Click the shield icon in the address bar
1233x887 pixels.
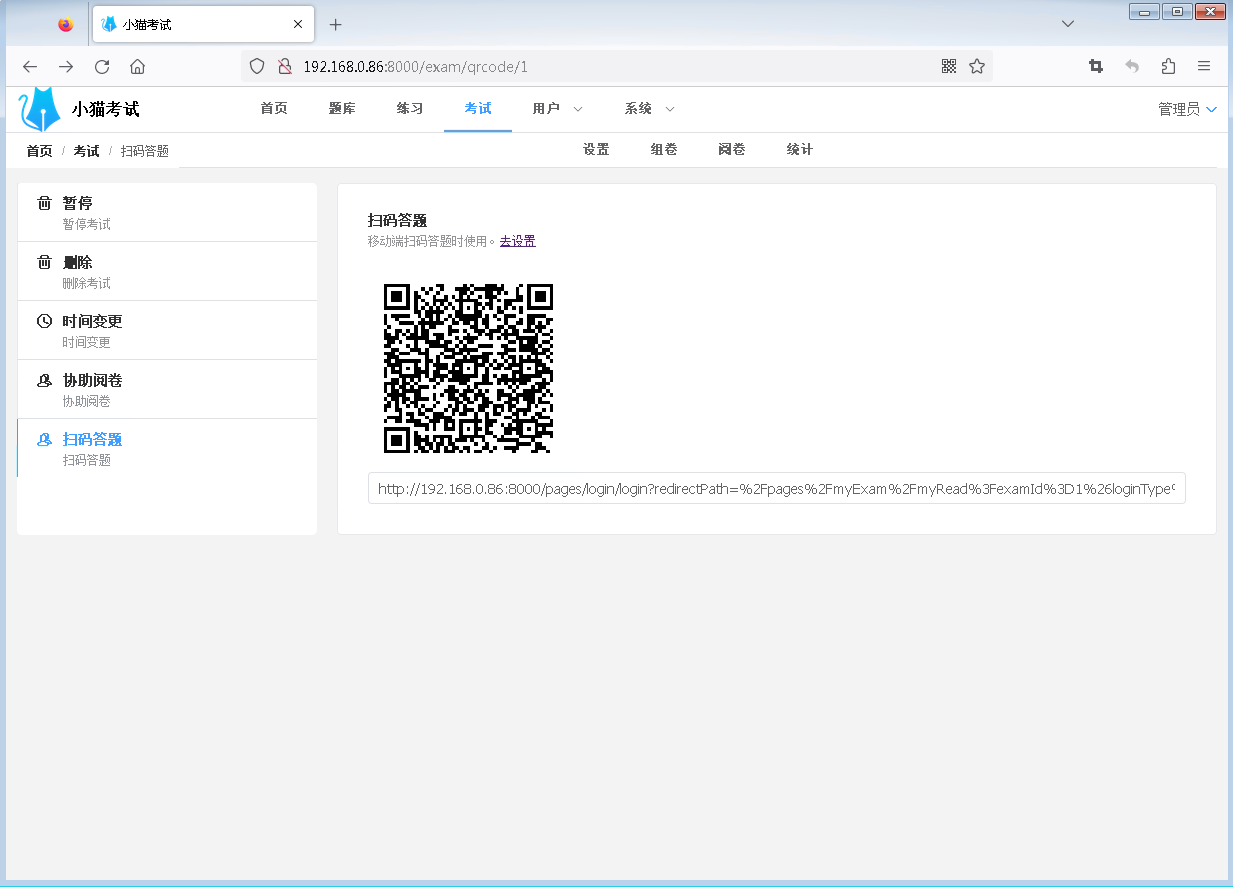tap(257, 65)
